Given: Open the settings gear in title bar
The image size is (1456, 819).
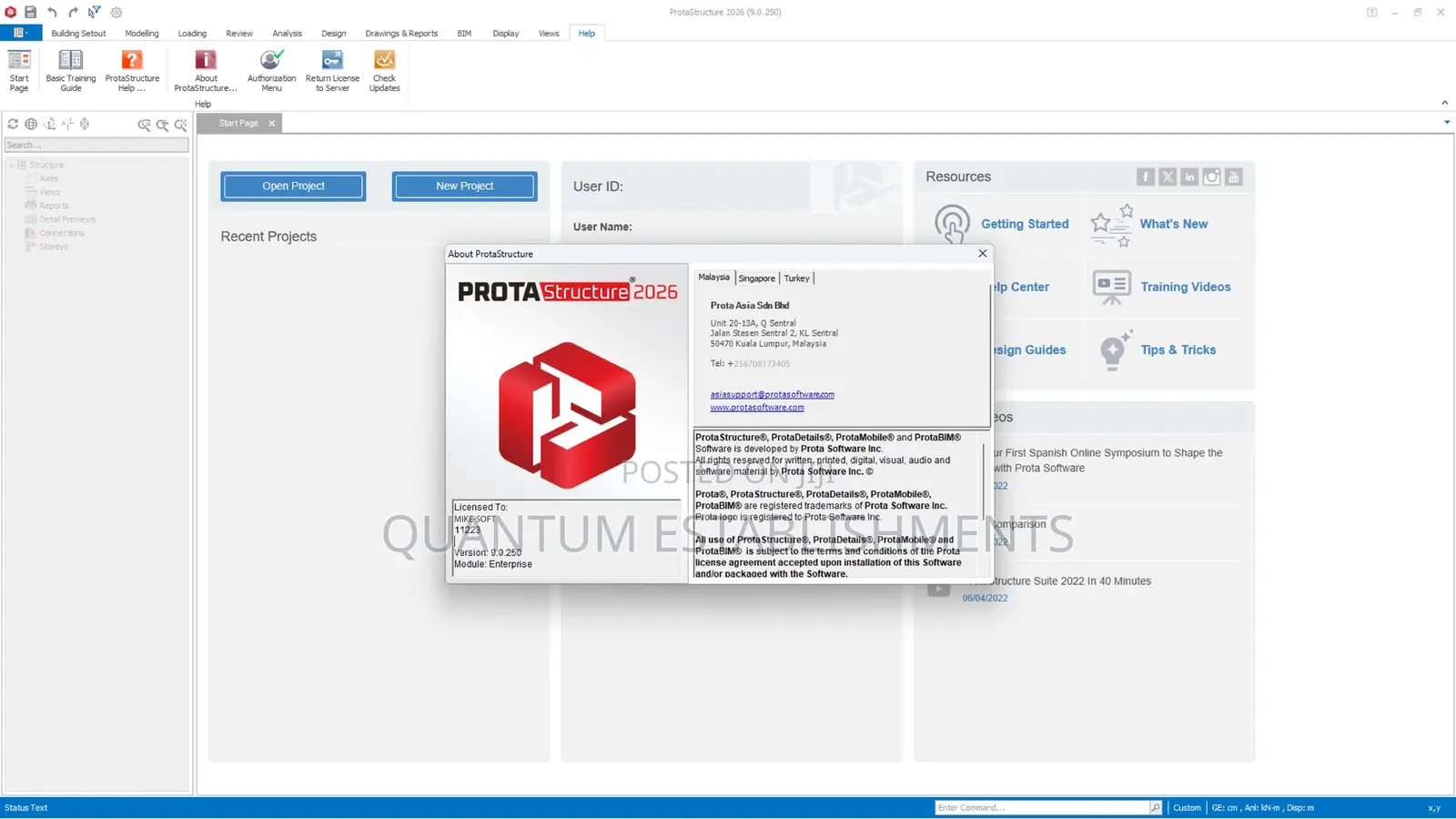Looking at the screenshot, I should [x=116, y=12].
